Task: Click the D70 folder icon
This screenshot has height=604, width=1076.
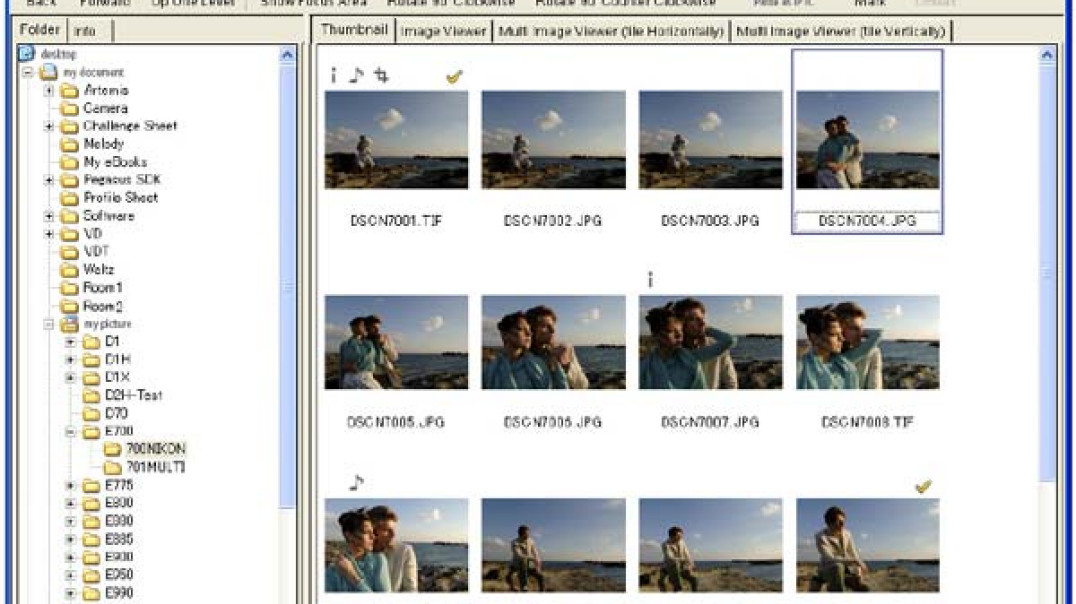Action: [91, 413]
